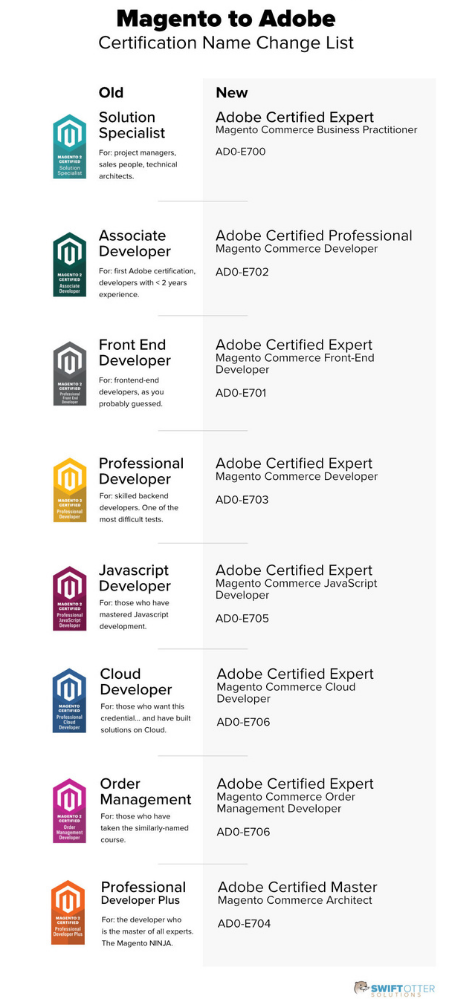Click the orange Professional Developer Plus badge
The width and height of the screenshot is (450, 1000).
point(69,913)
